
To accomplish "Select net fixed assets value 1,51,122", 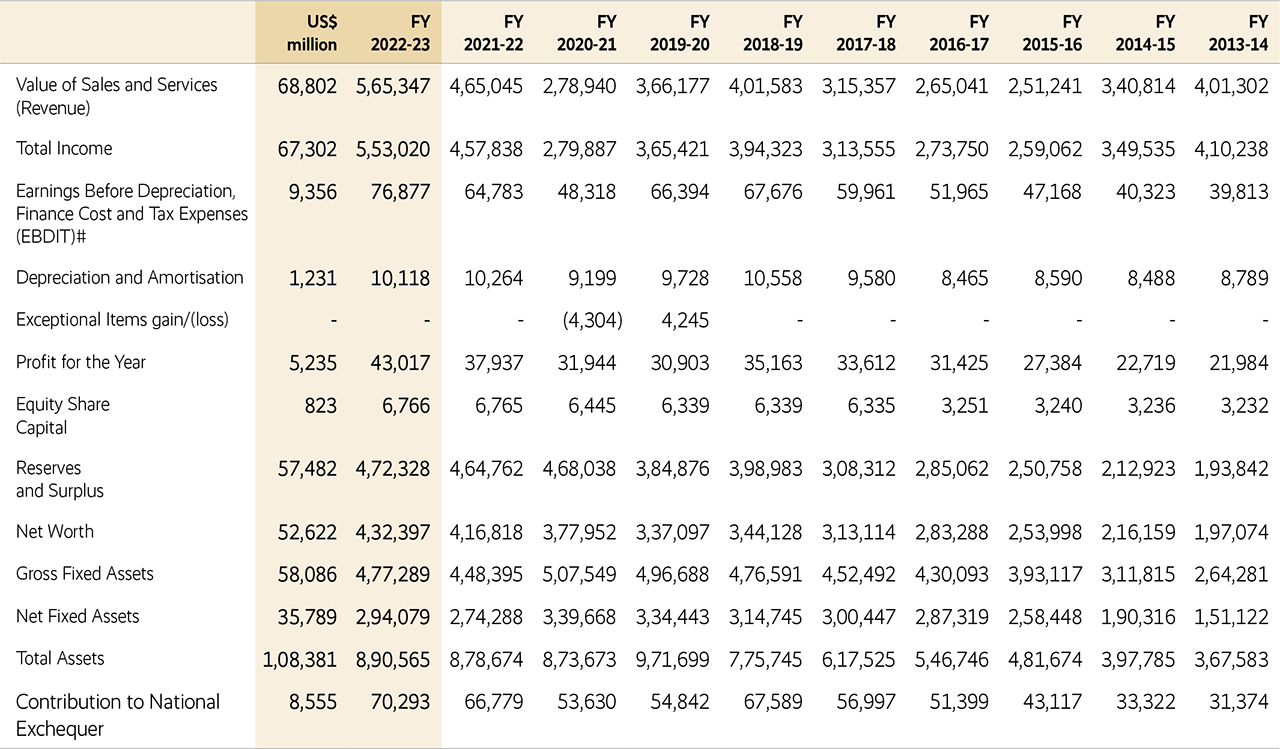I will click(1232, 617).
